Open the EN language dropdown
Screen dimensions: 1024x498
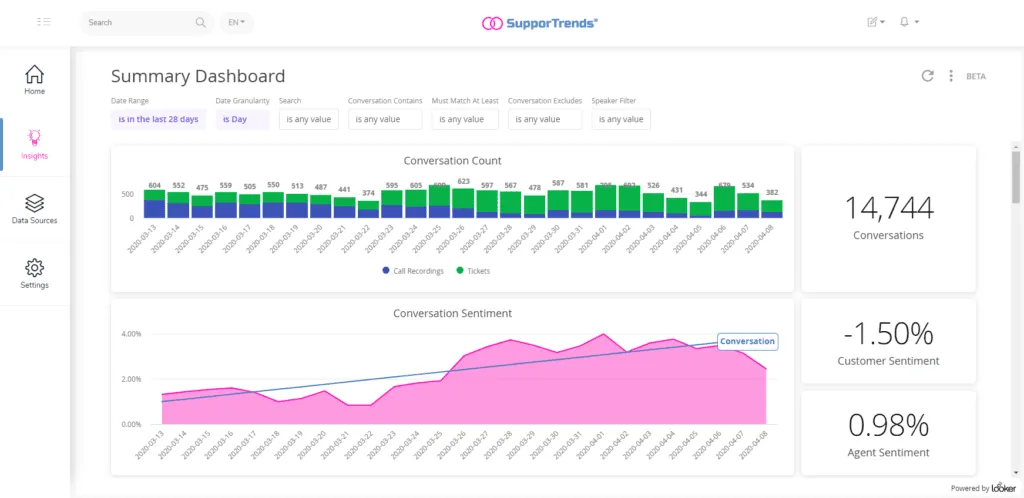coord(236,22)
